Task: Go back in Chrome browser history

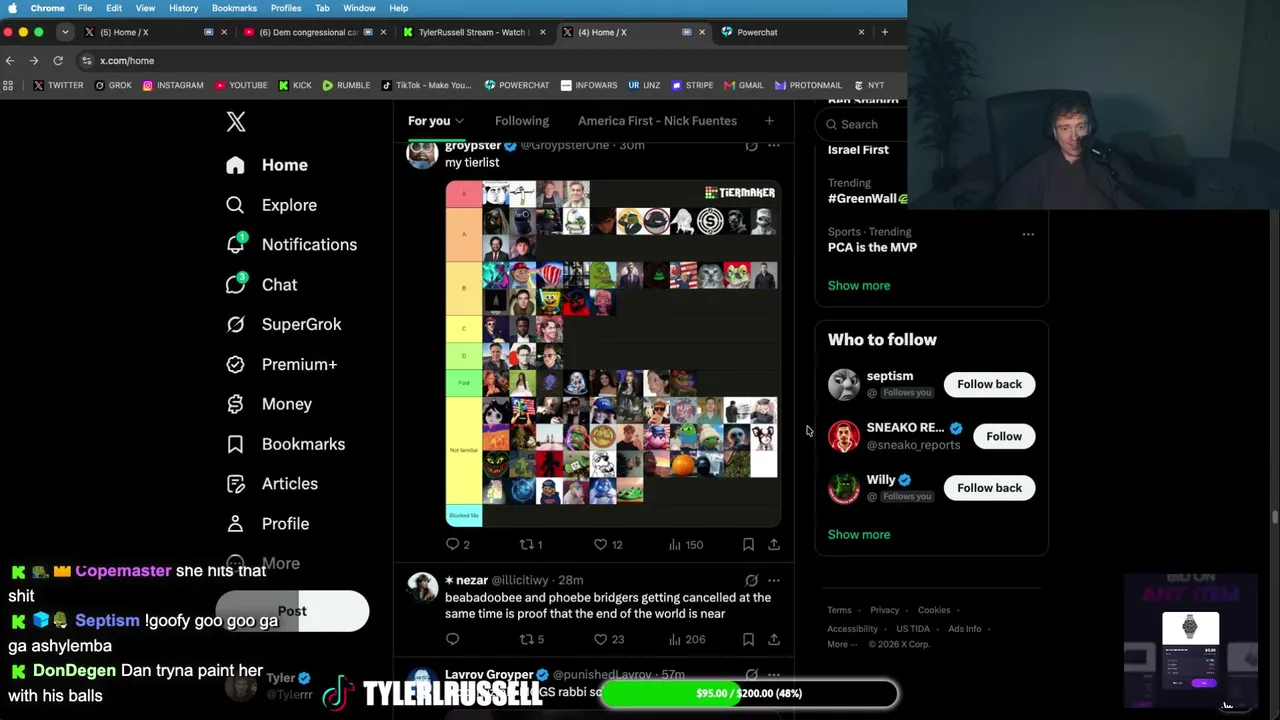Action: (10, 61)
